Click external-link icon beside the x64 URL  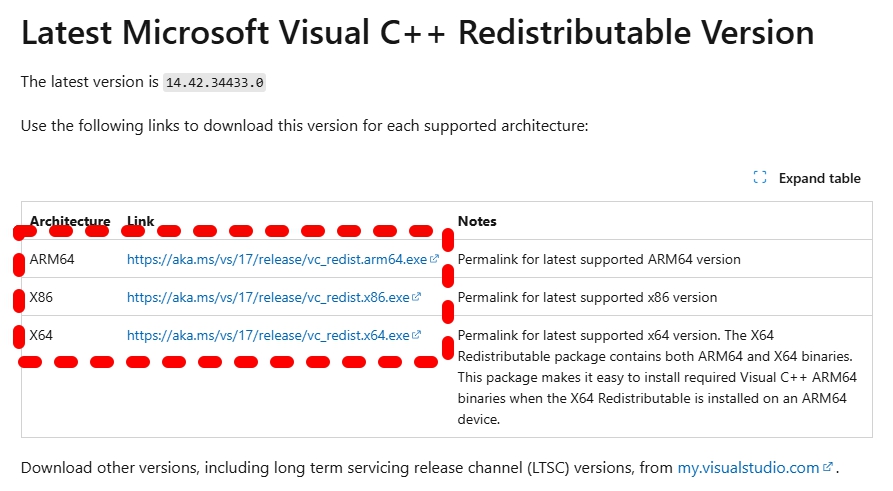click(417, 335)
